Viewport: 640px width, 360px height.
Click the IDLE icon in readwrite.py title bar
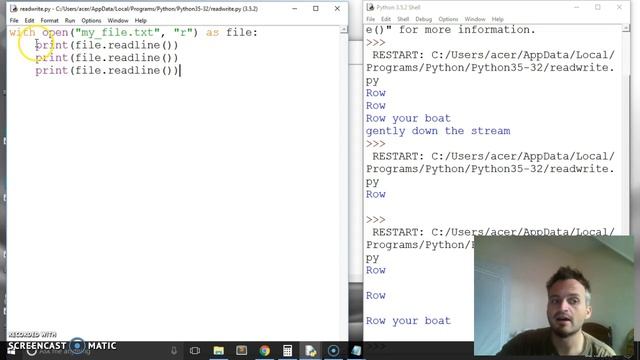tap(13, 8)
